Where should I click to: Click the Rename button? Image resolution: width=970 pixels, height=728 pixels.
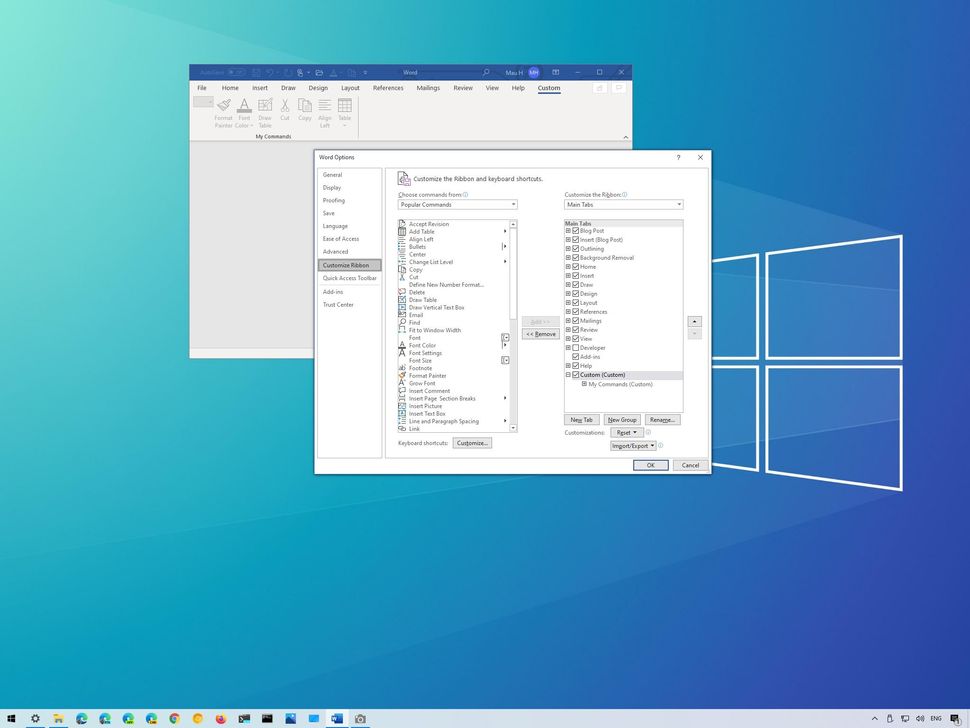click(662, 419)
